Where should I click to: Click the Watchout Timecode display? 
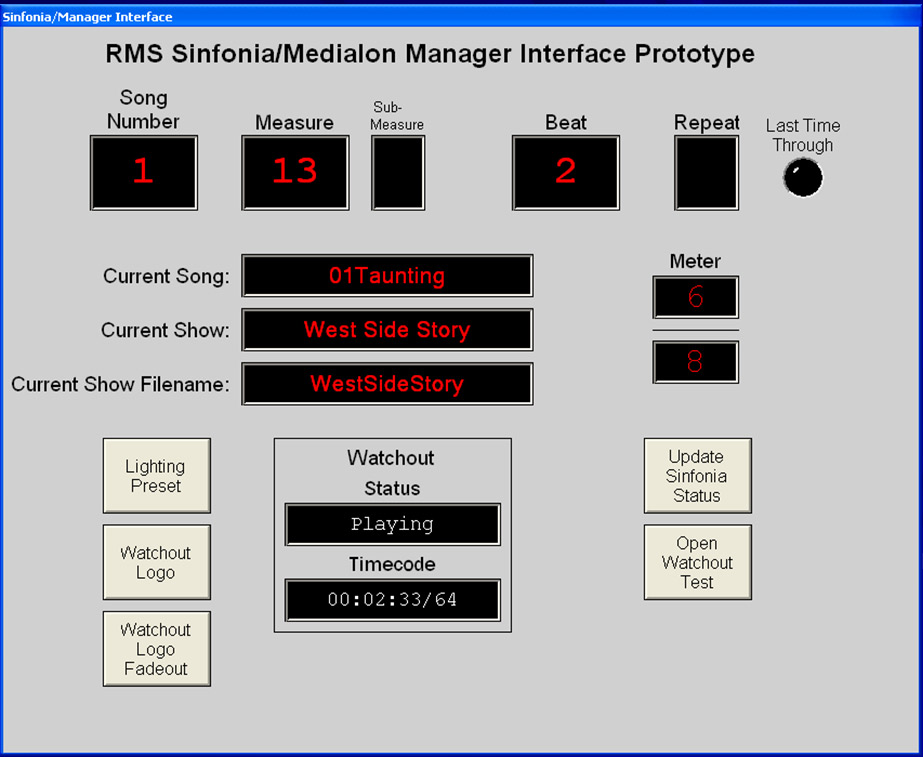392,600
